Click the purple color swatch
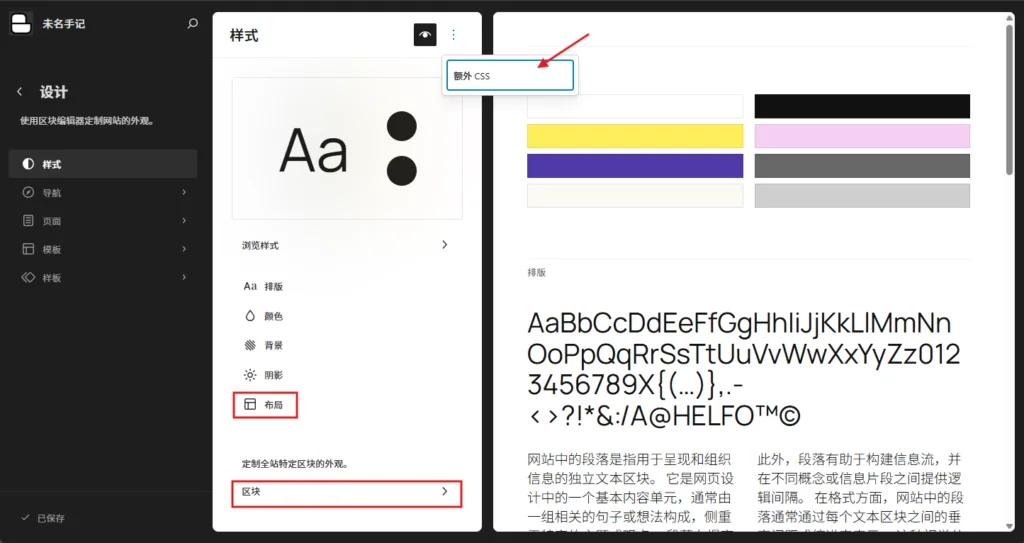The height and width of the screenshot is (543, 1024). [635, 166]
